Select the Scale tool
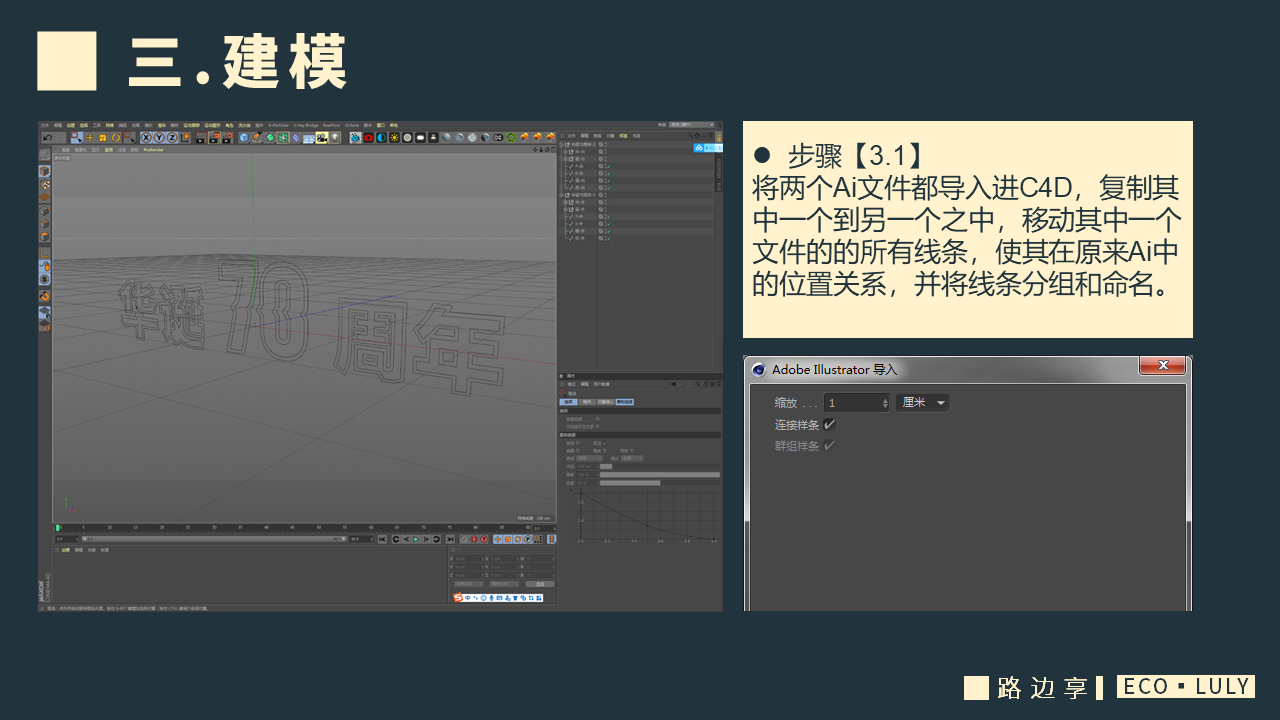The width and height of the screenshot is (1280, 720). tap(103, 138)
